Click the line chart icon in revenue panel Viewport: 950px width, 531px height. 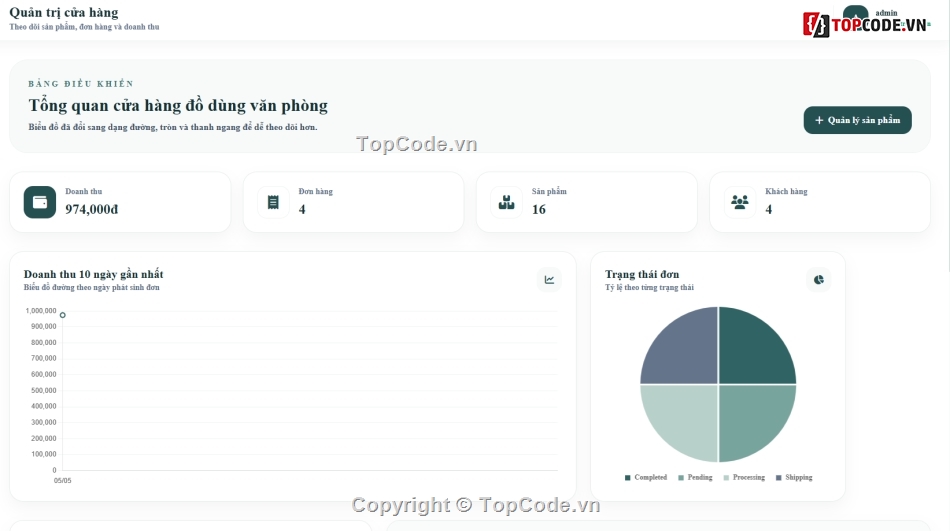[x=549, y=279]
